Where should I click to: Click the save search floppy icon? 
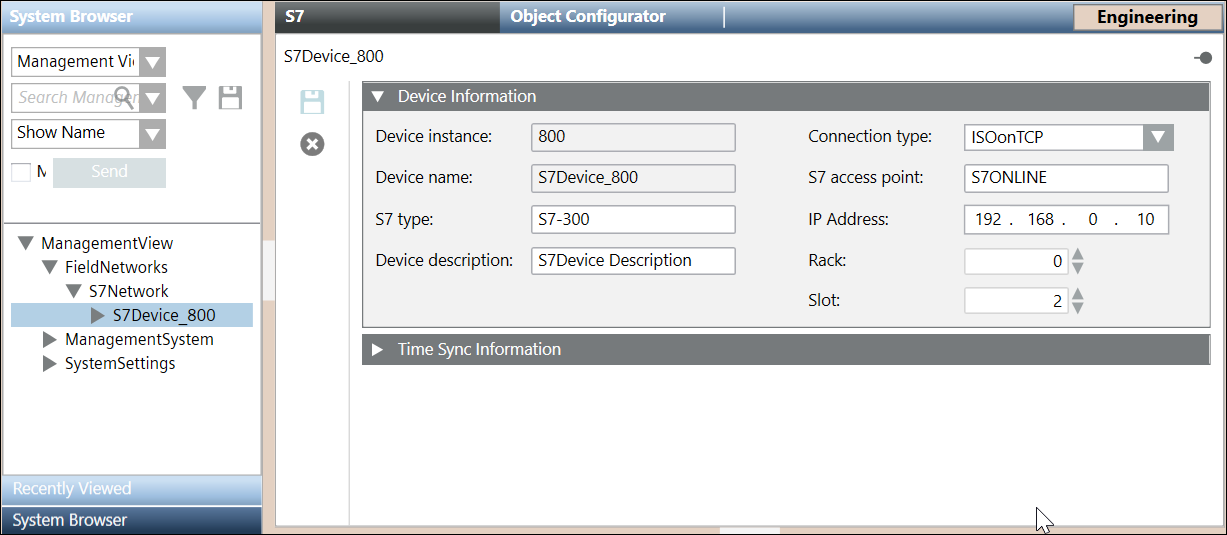click(231, 97)
